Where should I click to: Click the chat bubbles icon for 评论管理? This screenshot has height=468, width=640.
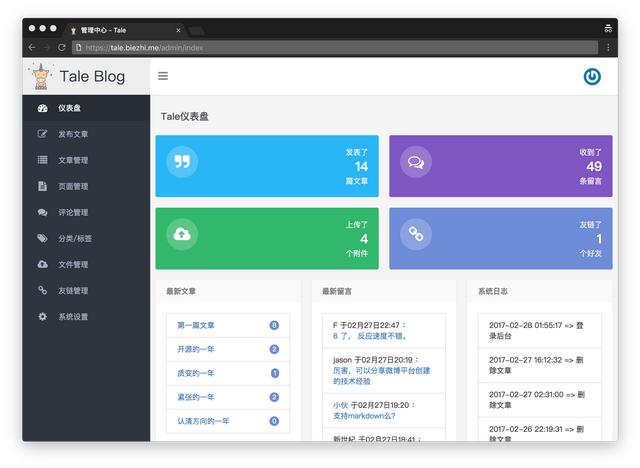point(42,212)
